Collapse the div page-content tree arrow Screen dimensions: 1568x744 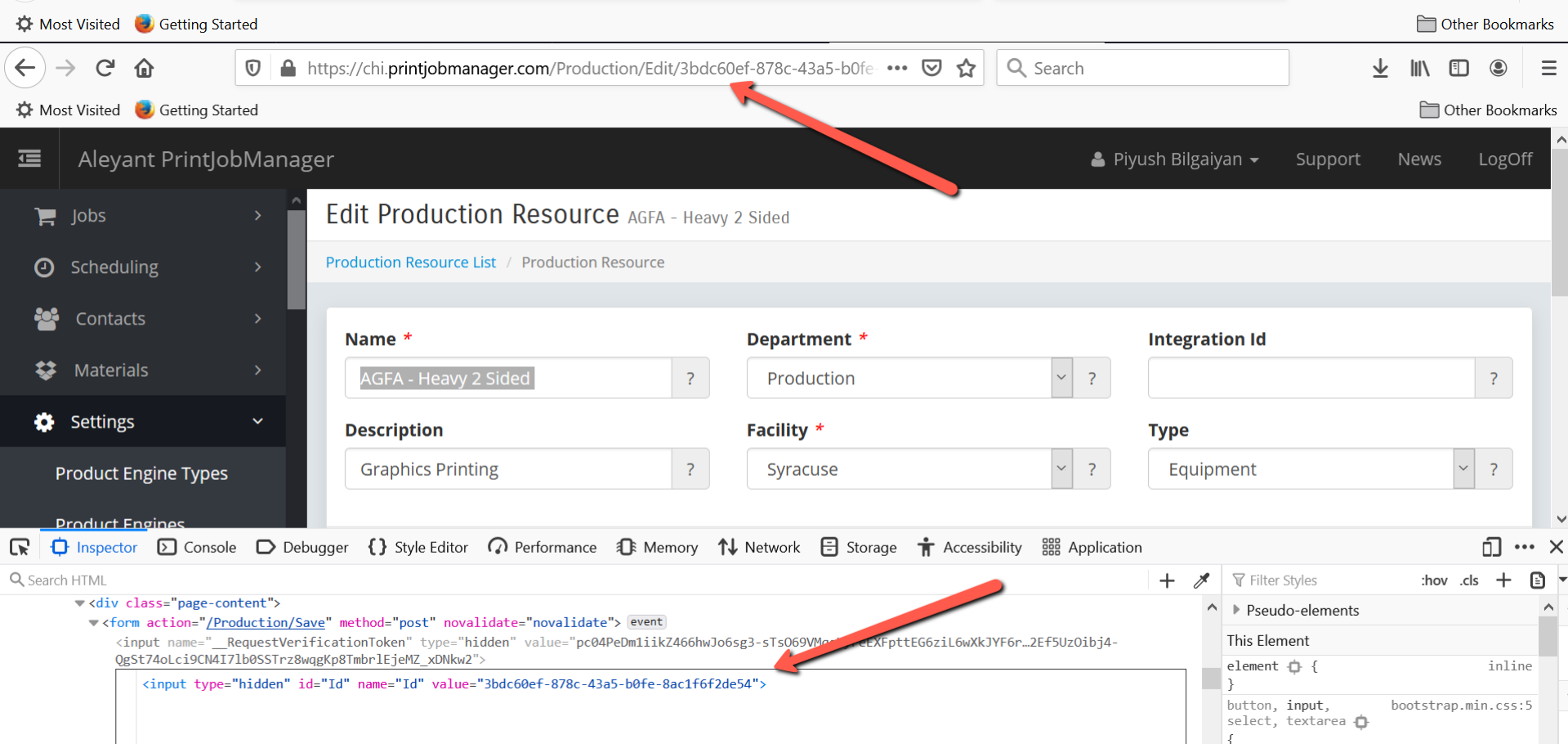(x=79, y=603)
